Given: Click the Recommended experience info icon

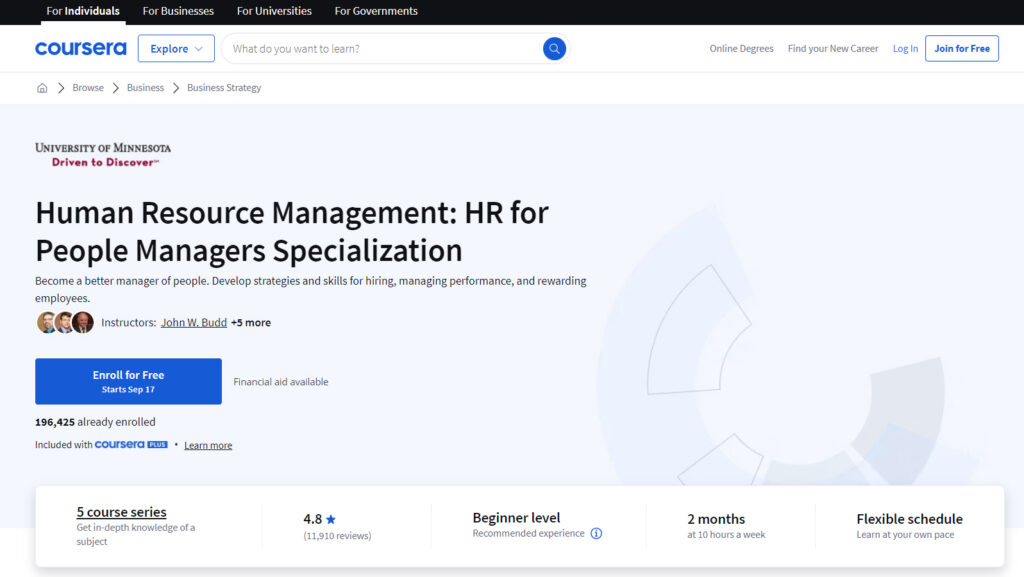Looking at the screenshot, I should point(596,533).
